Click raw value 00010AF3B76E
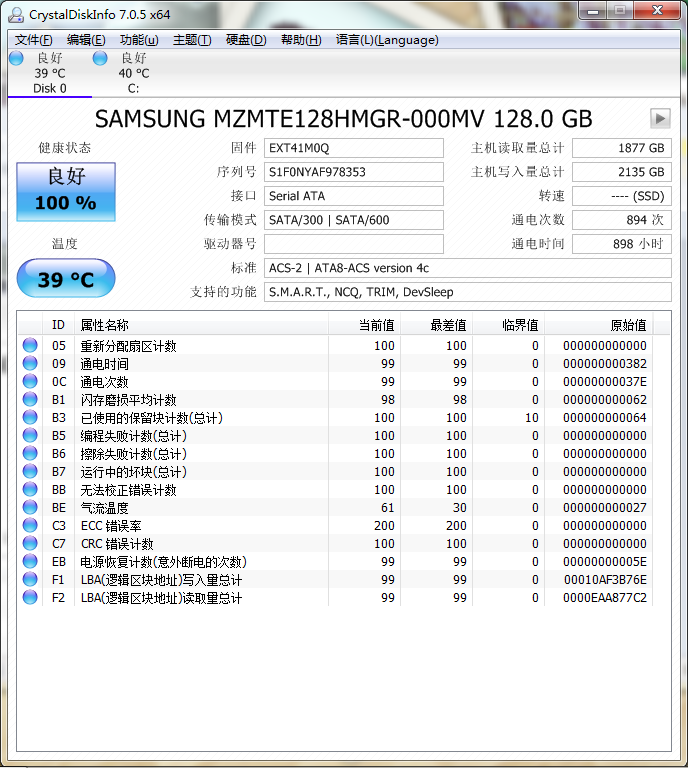This screenshot has height=768, width=689. pyautogui.click(x=605, y=580)
